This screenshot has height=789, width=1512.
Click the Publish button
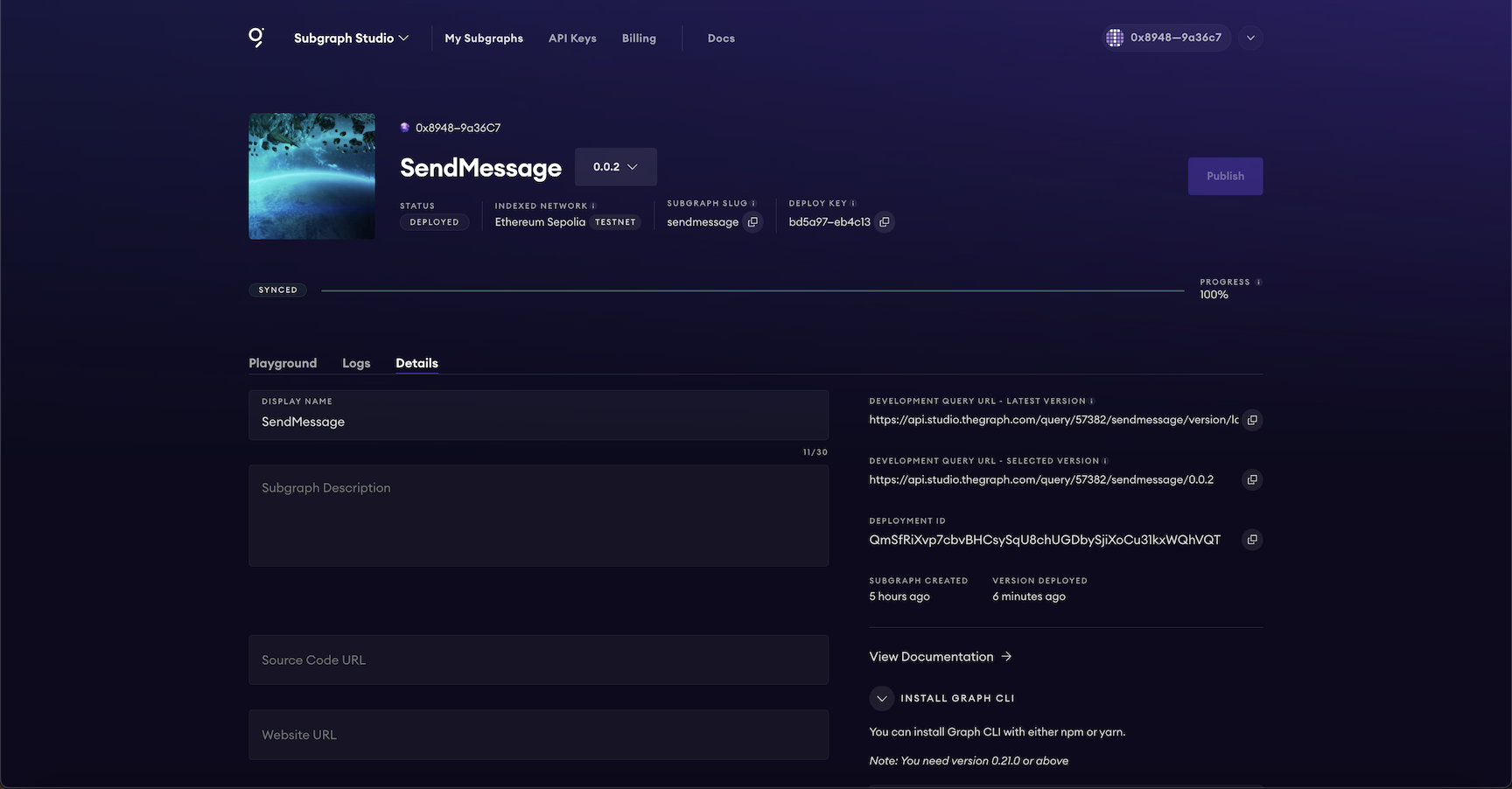click(1225, 176)
